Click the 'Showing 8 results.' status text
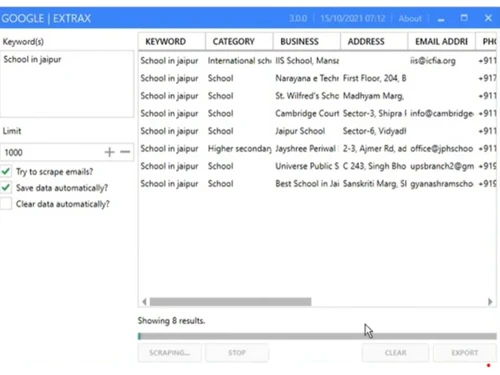This screenshot has width=500, height=375. 171,321
